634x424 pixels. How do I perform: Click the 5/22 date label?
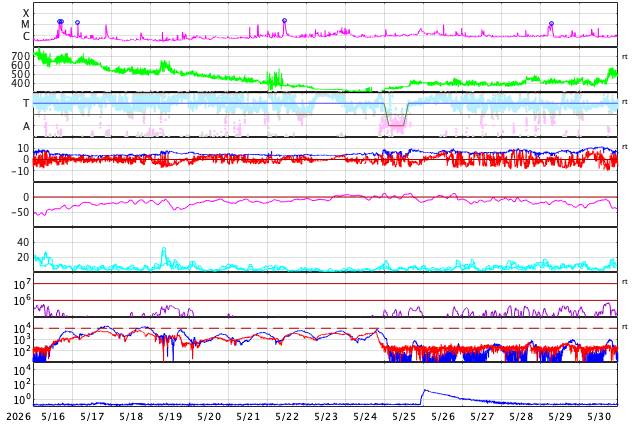point(287,417)
